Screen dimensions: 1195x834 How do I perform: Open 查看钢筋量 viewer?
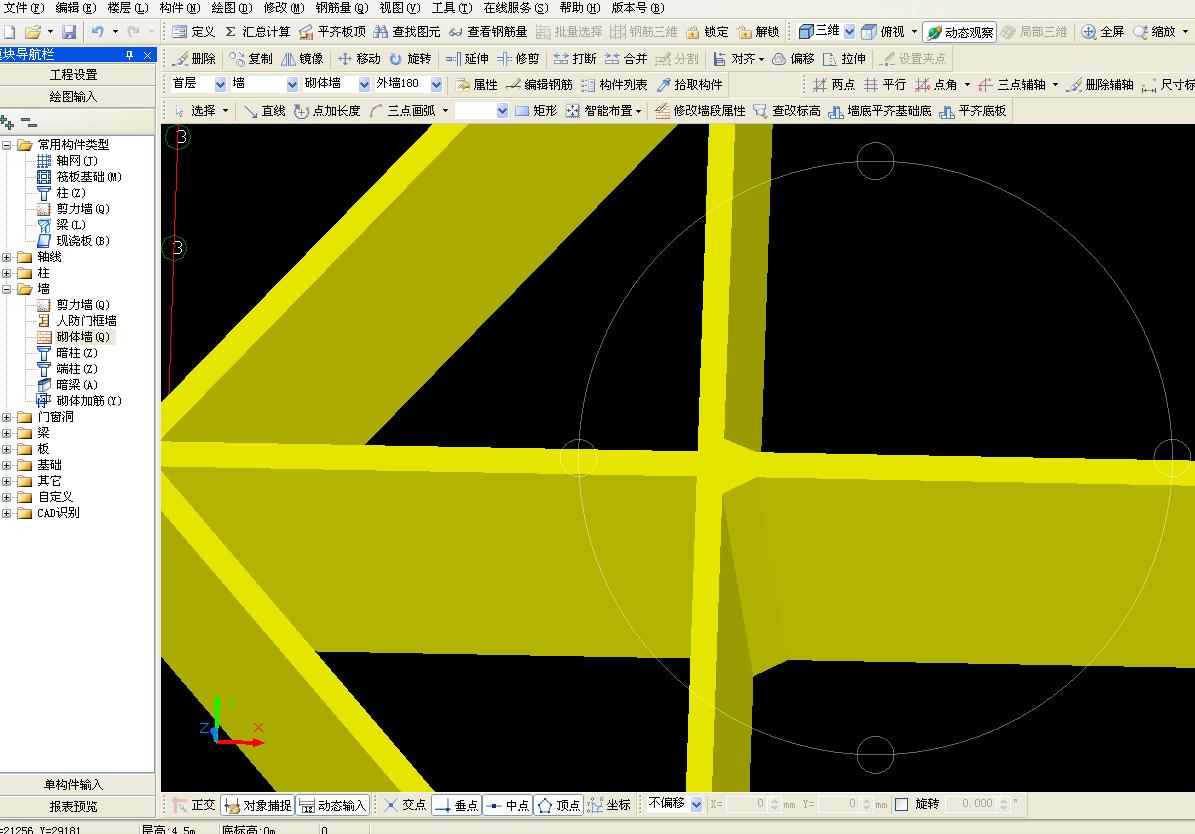488,31
